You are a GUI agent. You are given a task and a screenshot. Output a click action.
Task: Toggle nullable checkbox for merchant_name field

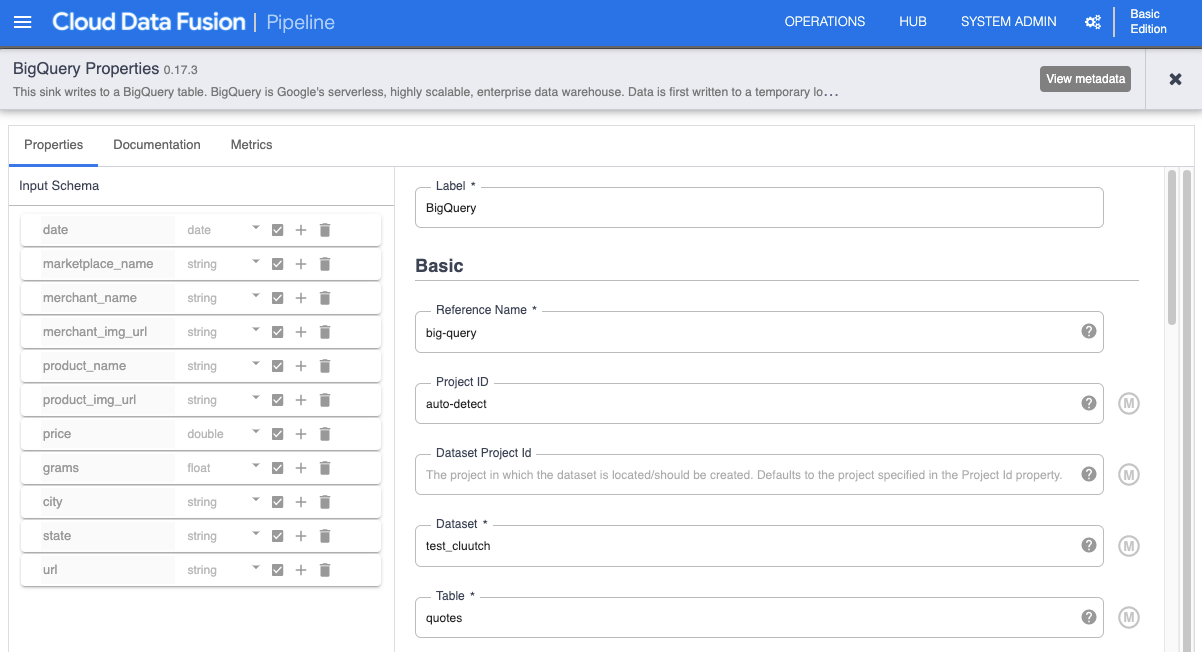pyautogui.click(x=278, y=298)
